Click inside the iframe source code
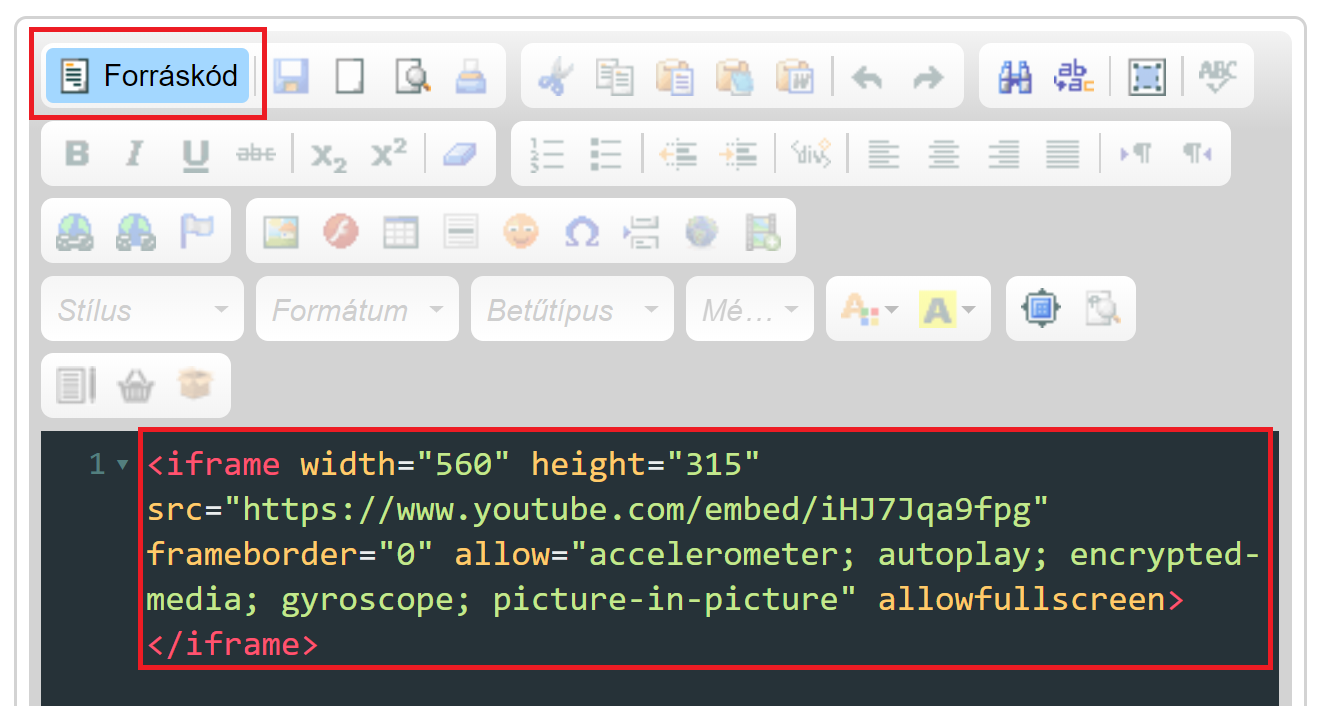 coord(705,548)
